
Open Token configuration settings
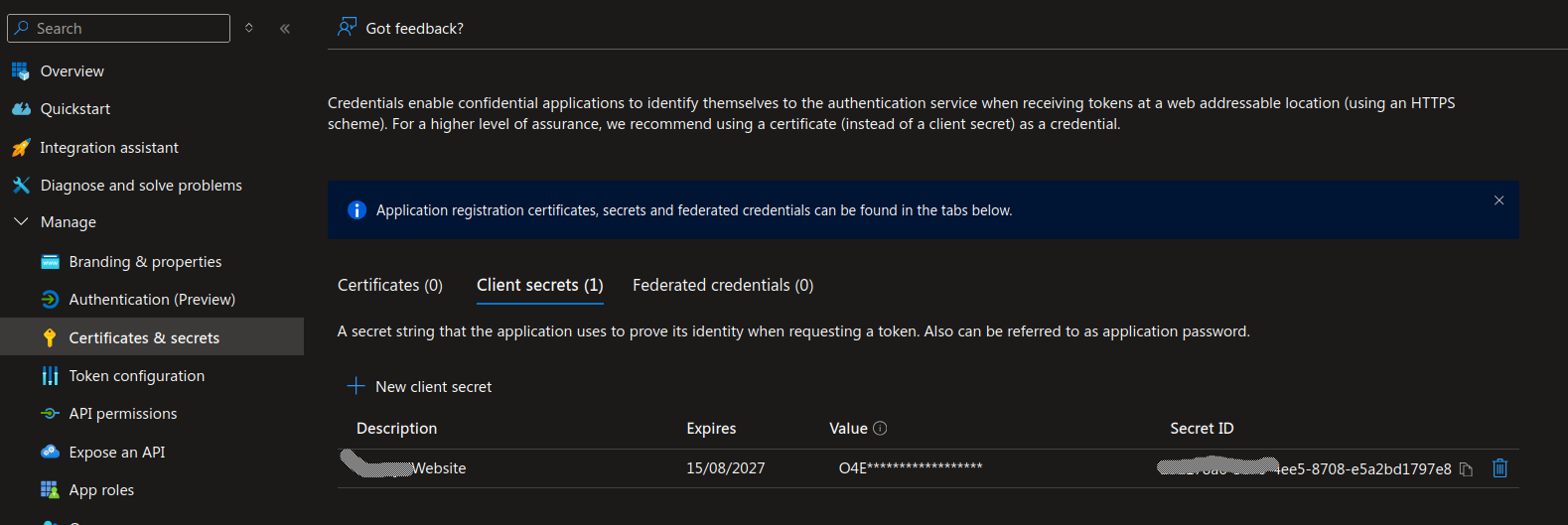[x=136, y=376]
